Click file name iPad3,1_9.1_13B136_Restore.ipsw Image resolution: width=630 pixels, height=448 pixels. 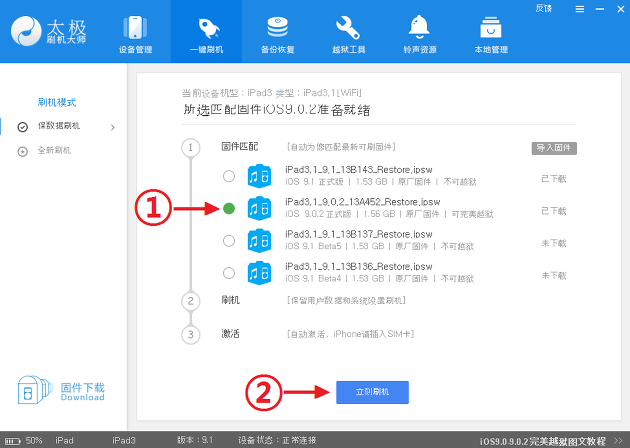tap(359, 266)
